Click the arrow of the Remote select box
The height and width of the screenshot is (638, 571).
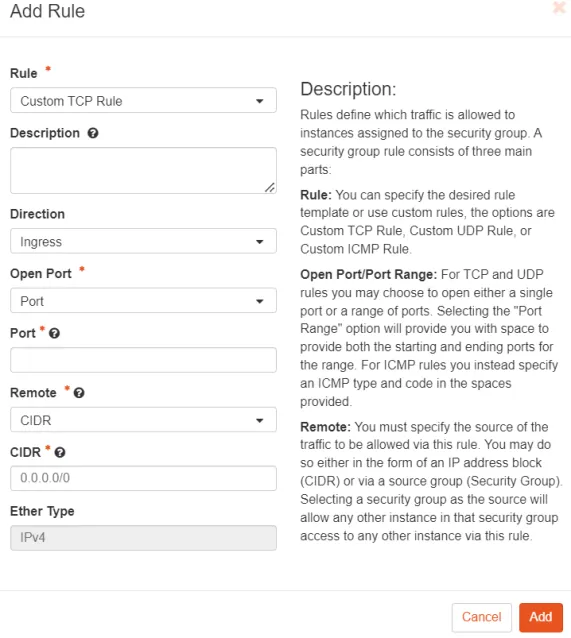click(260, 420)
